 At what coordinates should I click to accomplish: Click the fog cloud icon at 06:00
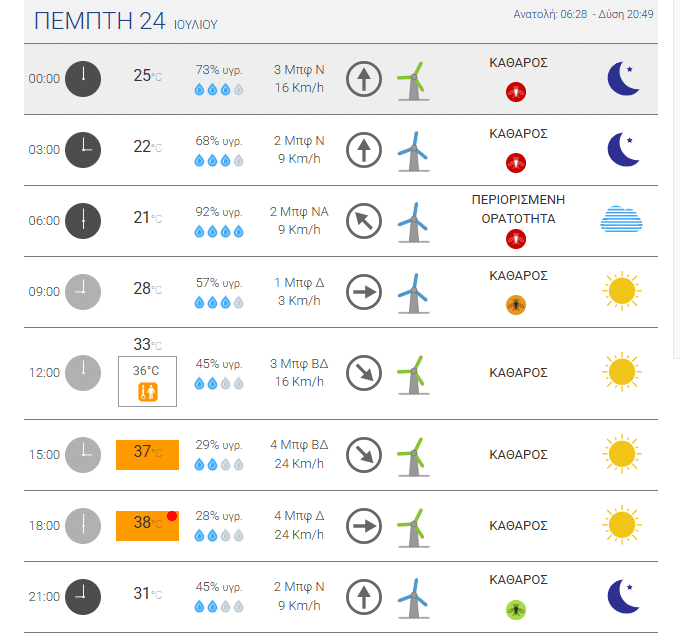tap(621, 219)
